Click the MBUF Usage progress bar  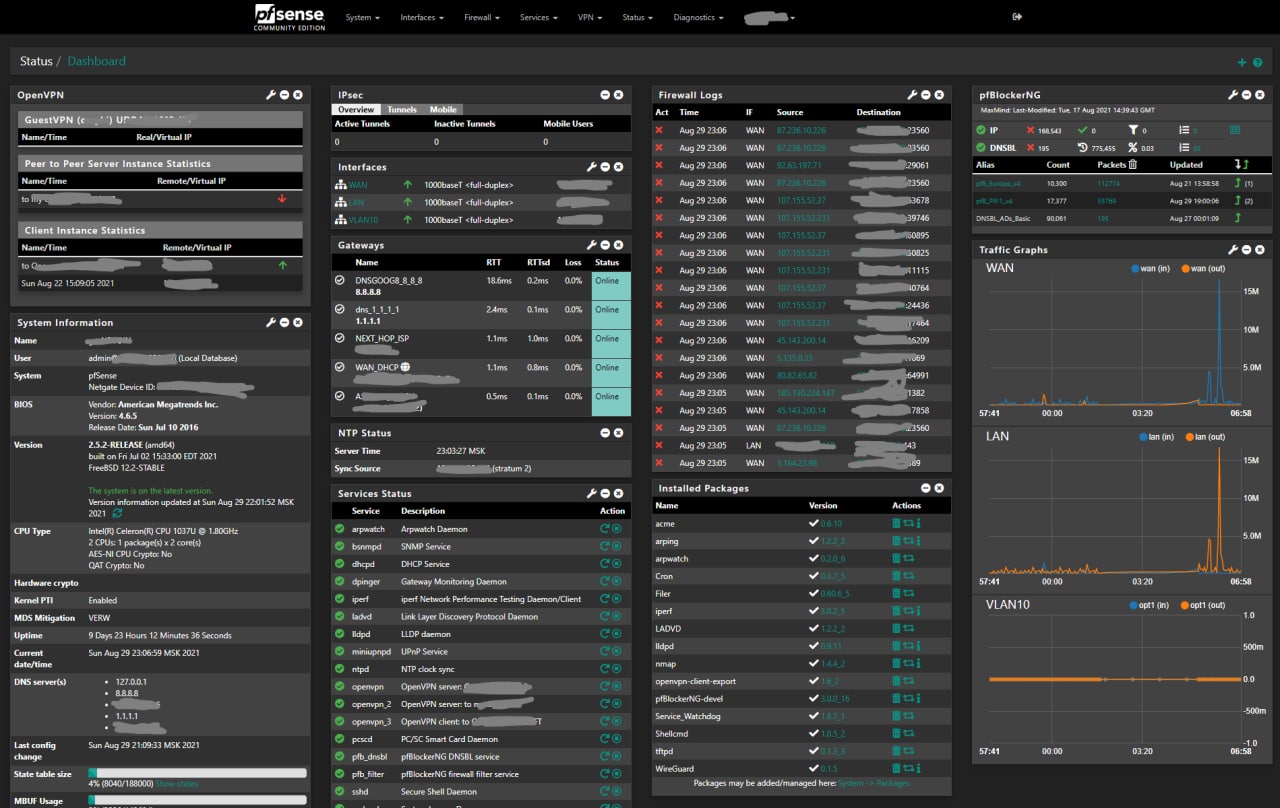point(197,801)
